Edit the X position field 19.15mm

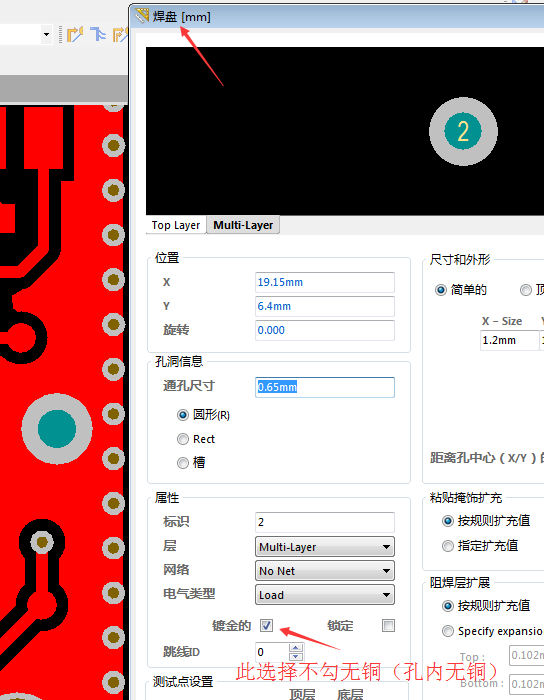click(324, 282)
